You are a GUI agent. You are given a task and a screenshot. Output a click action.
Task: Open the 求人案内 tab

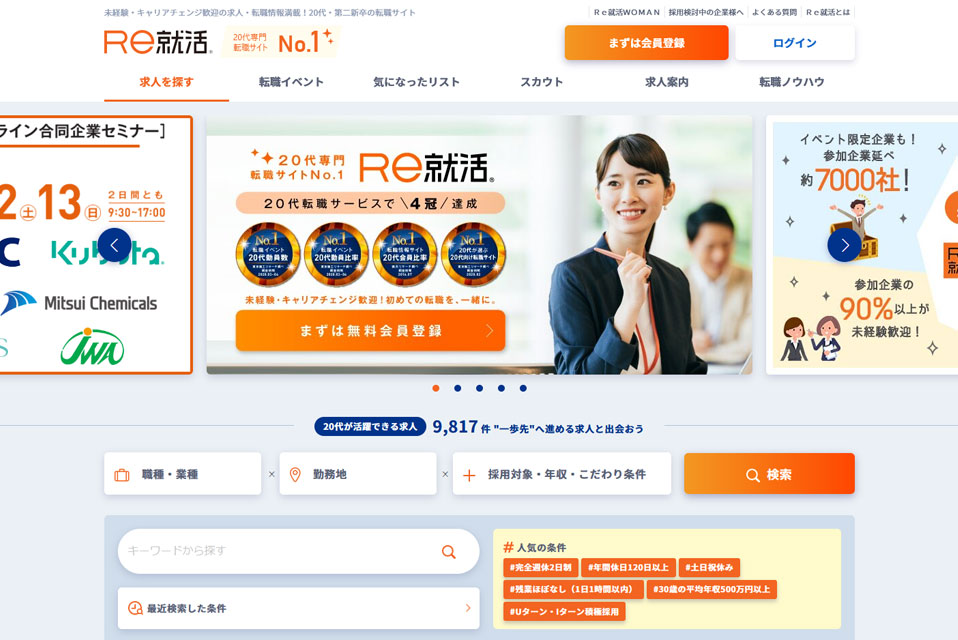667,82
